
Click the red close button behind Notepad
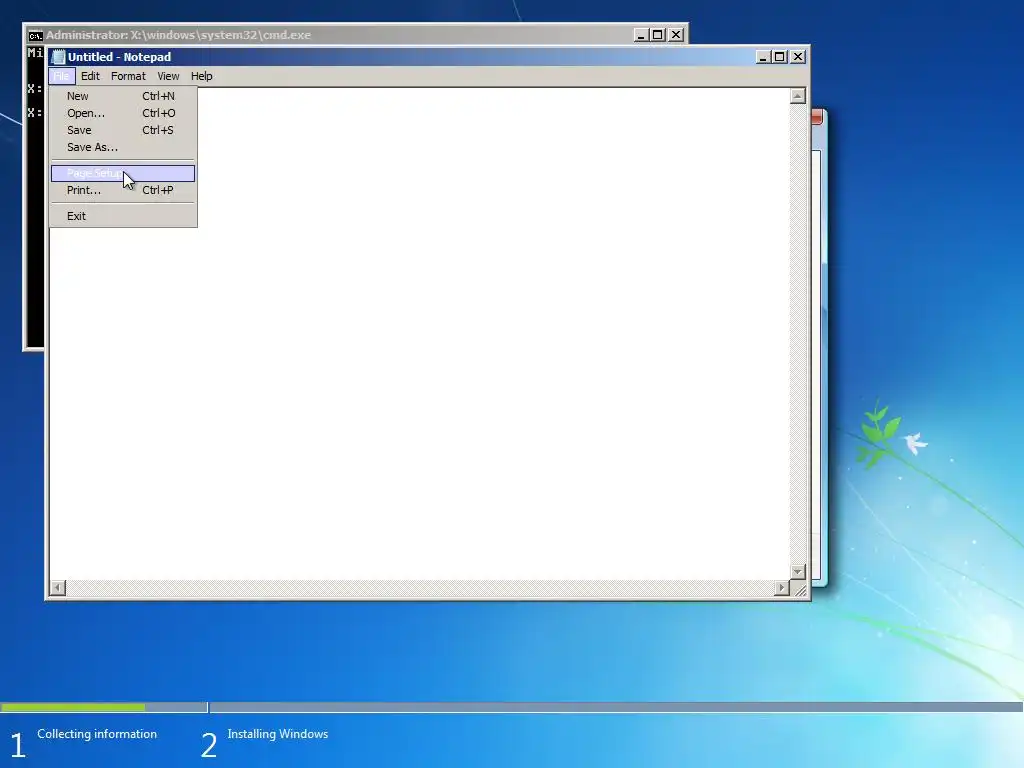click(818, 118)
